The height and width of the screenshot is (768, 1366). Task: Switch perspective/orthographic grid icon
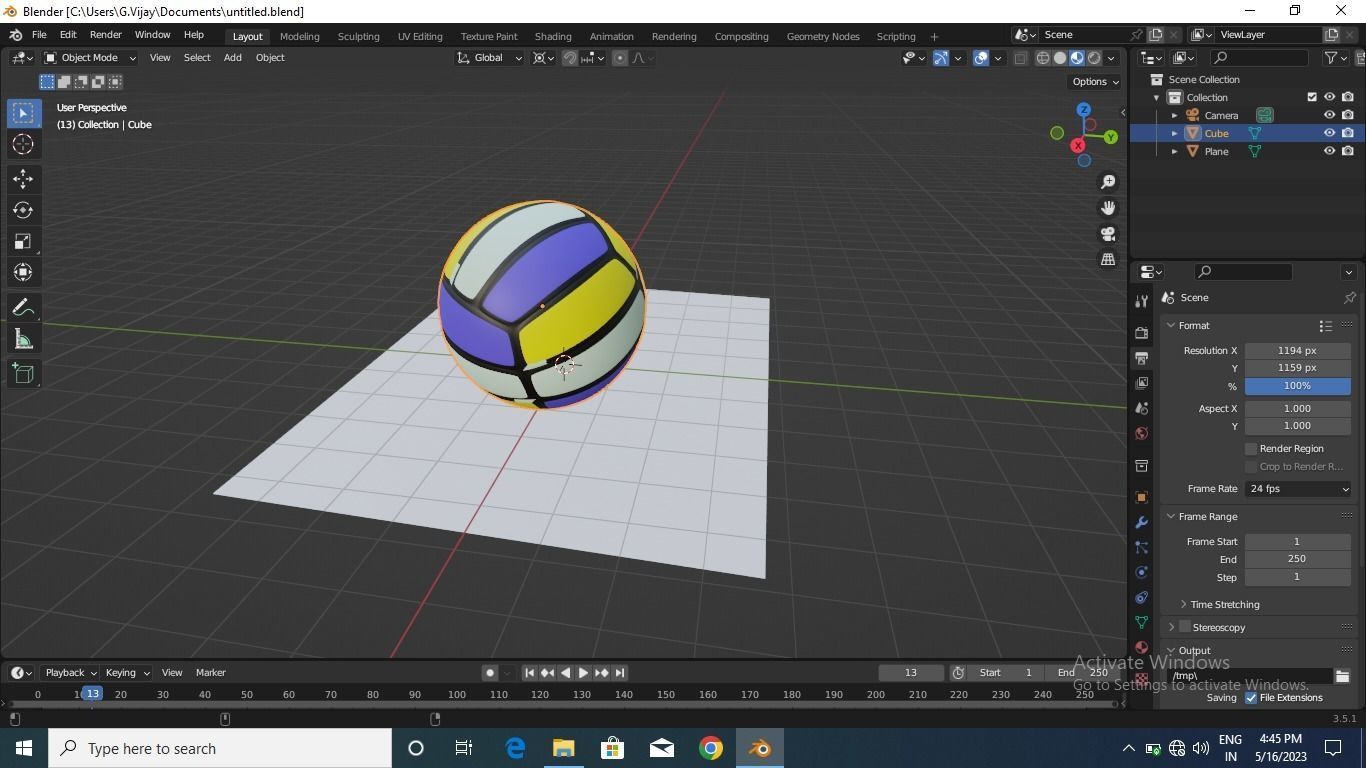coord(1108,260)
